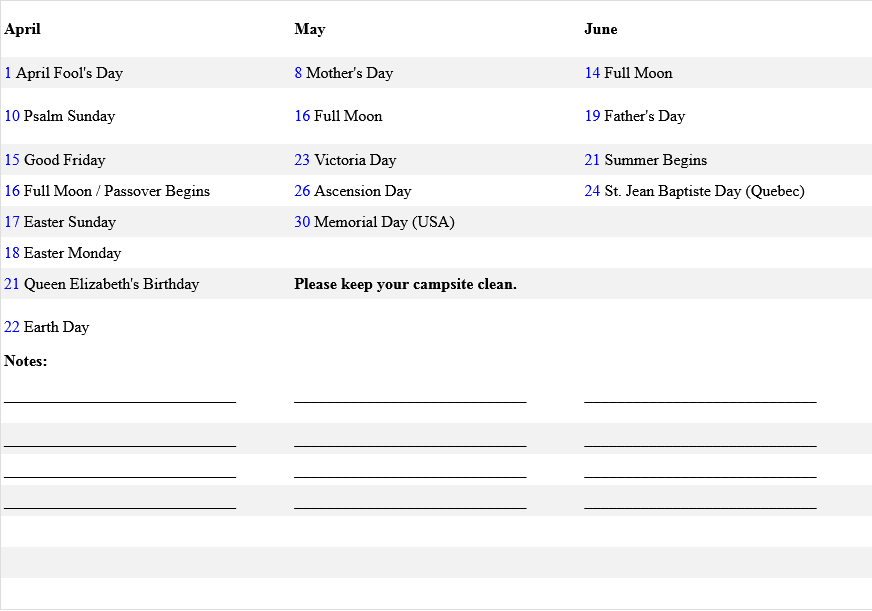Open the Psalm Sunday date link
This screenshot has height=611, width=872.
point(12,116)
